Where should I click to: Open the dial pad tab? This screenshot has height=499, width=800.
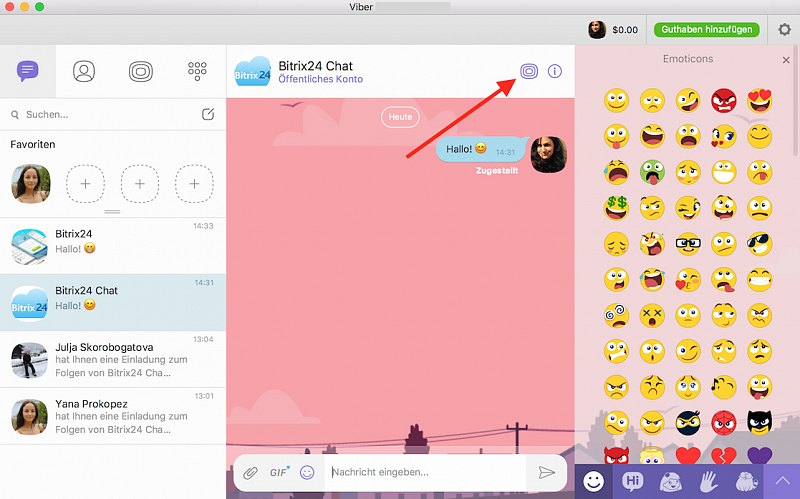pos(197,71)
